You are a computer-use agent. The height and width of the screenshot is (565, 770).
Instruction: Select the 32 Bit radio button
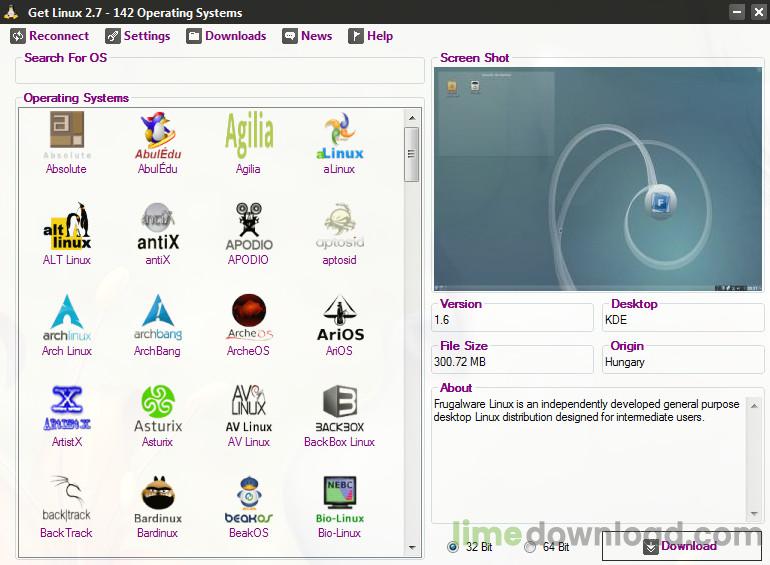[x=453, y=547]
